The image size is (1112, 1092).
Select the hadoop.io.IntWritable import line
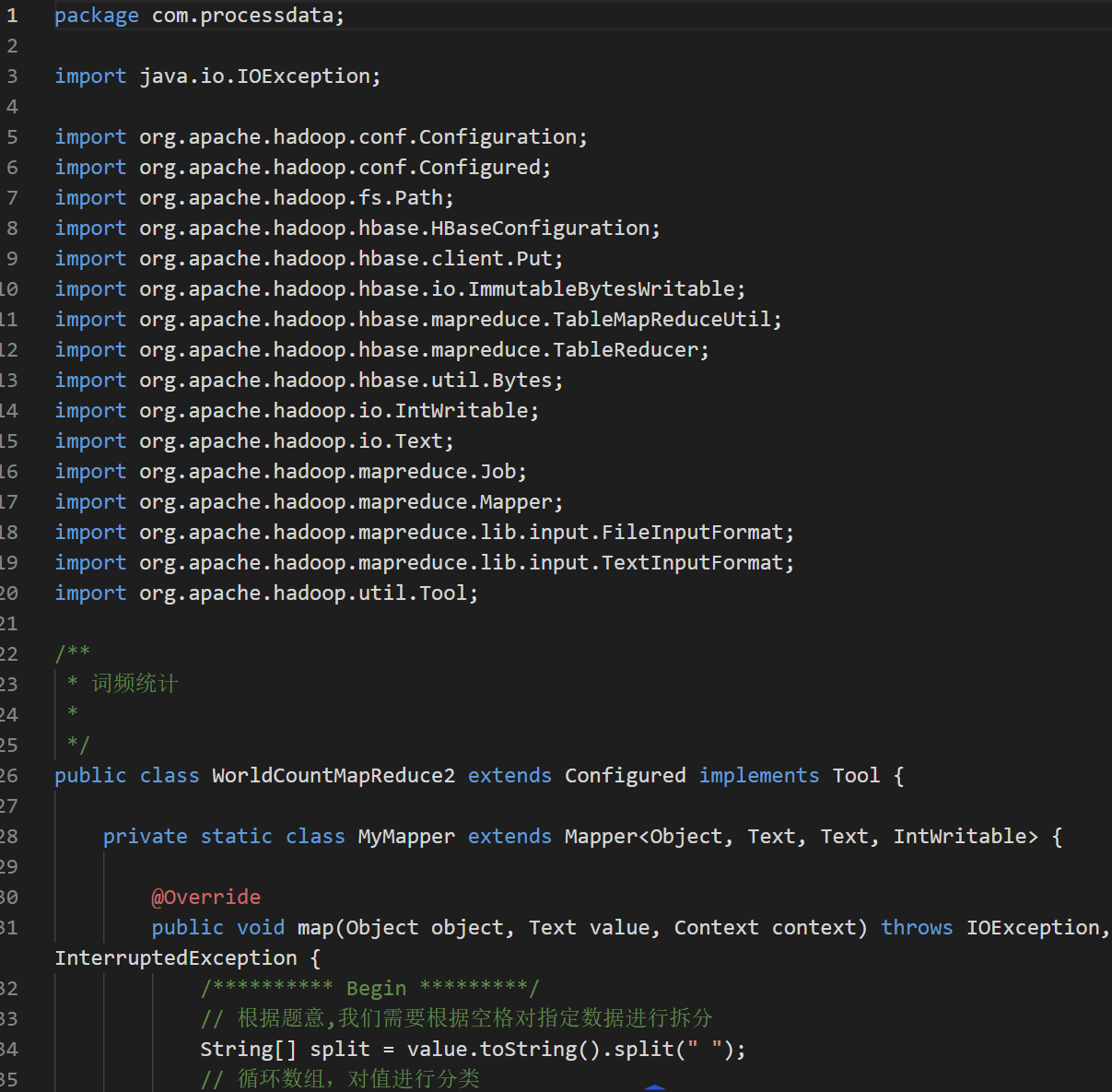pos(297,411)
